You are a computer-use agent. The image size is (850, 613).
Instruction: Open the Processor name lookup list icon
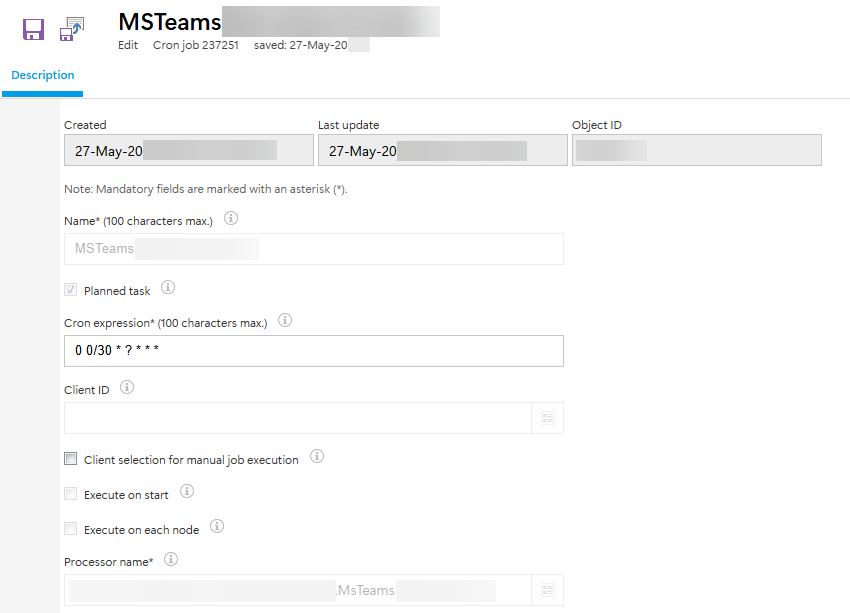click(548, 590)
